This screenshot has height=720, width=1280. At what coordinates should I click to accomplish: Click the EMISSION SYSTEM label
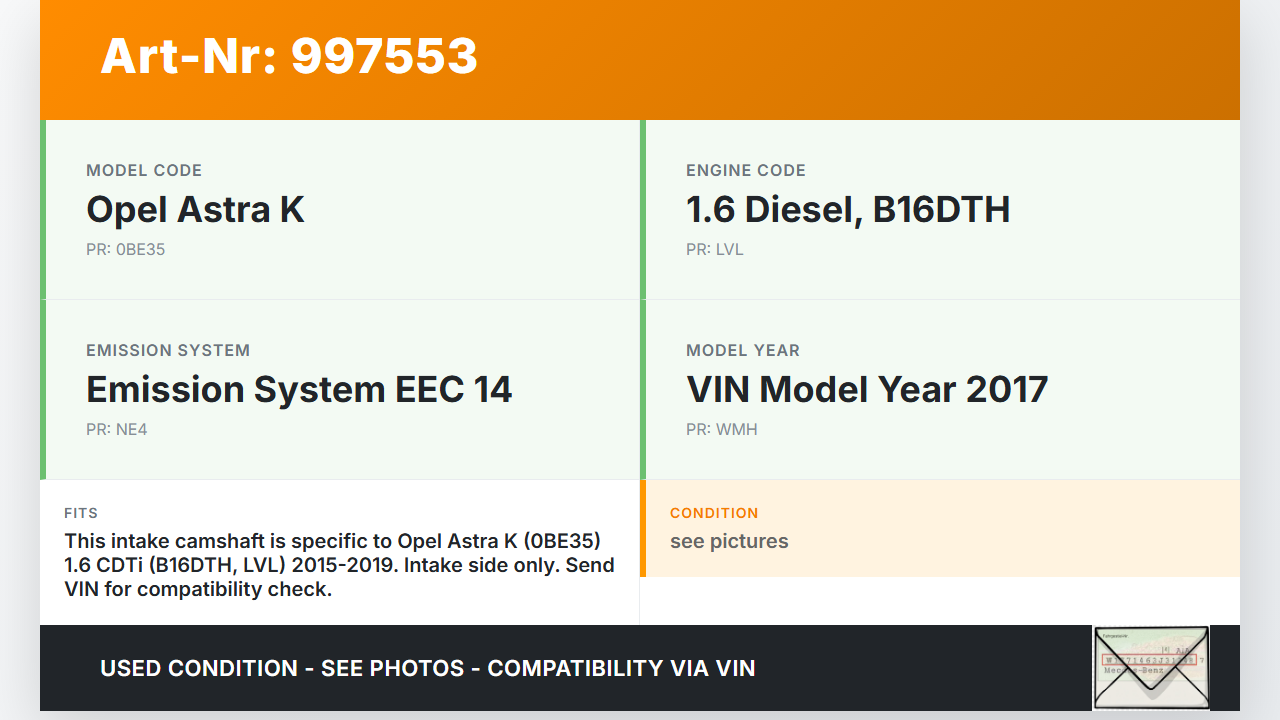[x=168, y=351]
